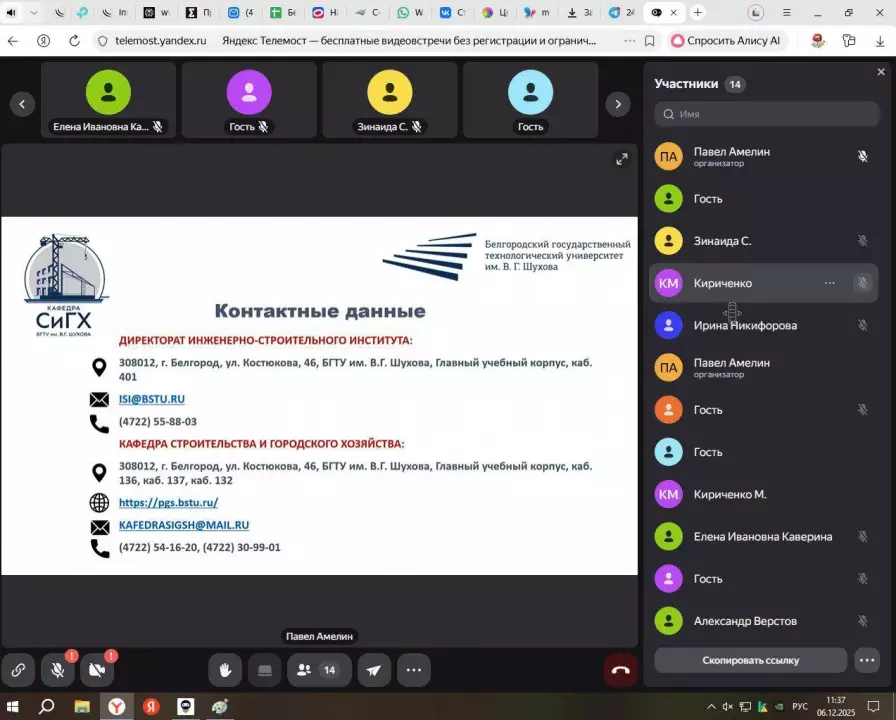Open the invite link icon in toolbar

(x=18, y=670)
